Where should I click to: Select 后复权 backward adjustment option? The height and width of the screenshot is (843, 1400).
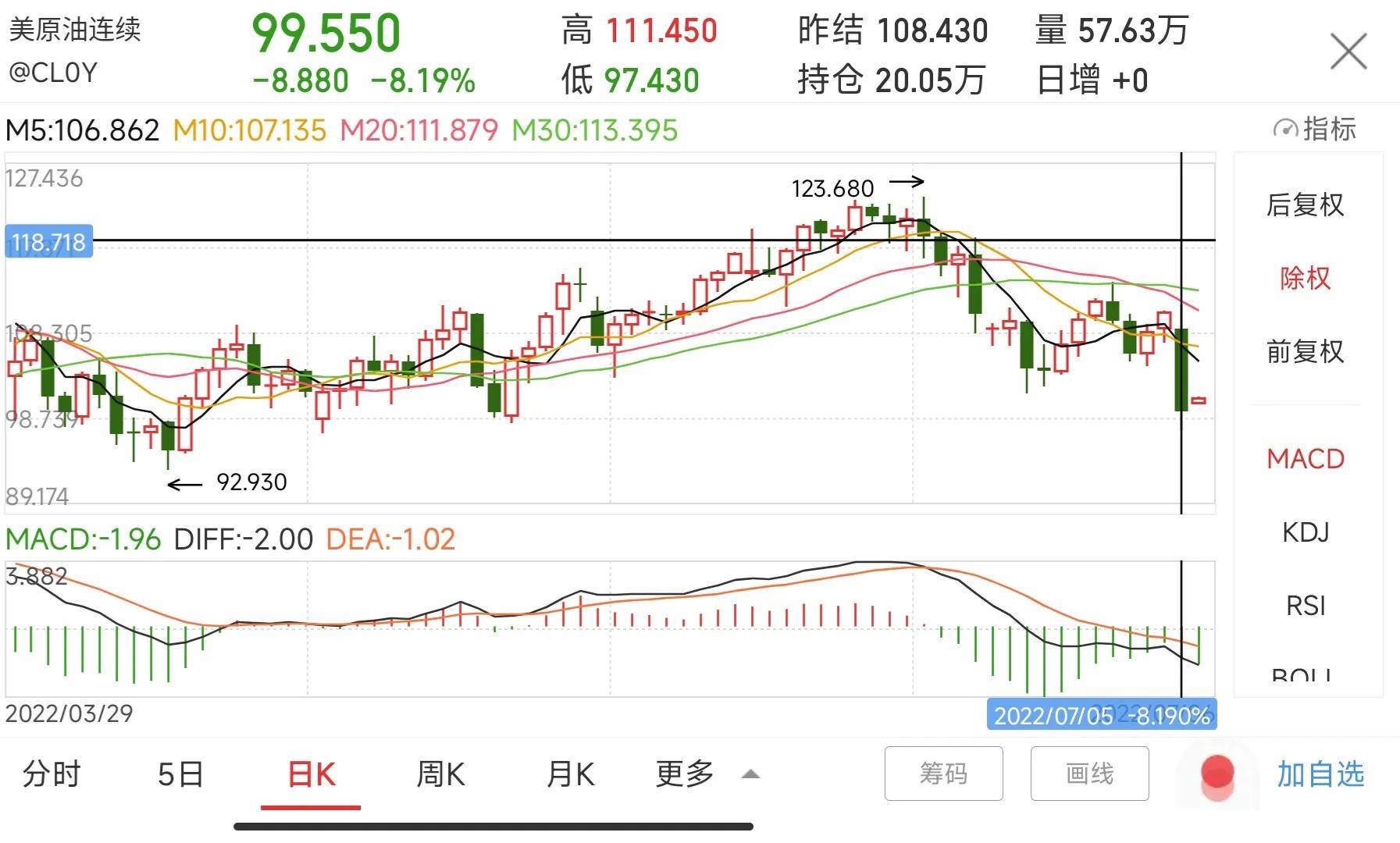tap(1306, 205)
